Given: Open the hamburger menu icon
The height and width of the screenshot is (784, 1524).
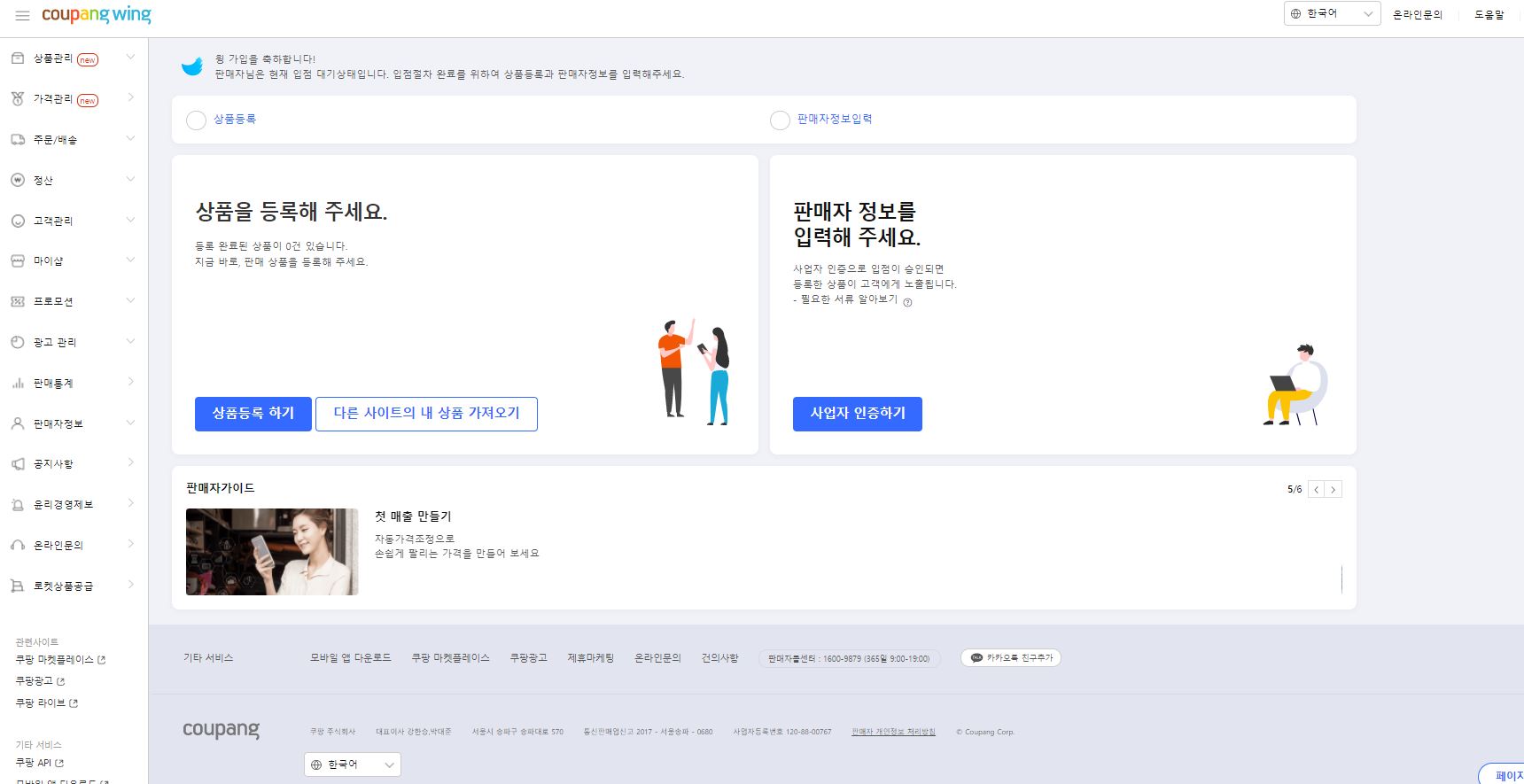Looking at the screenshot, I should click(x=23, y=15).
